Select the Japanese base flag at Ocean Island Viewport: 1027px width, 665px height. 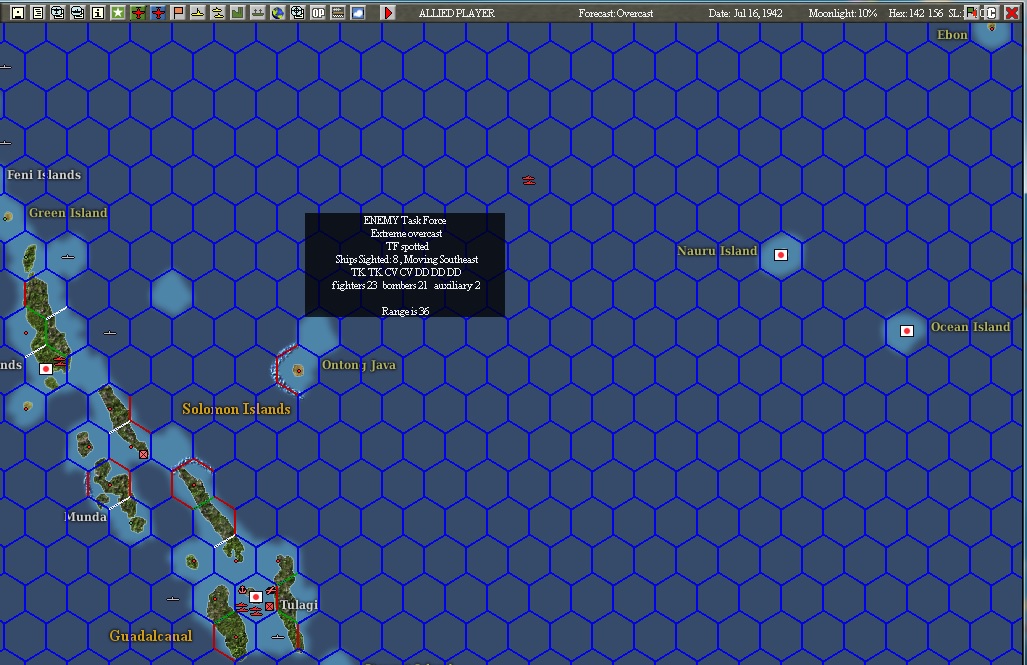pos(907,331)
